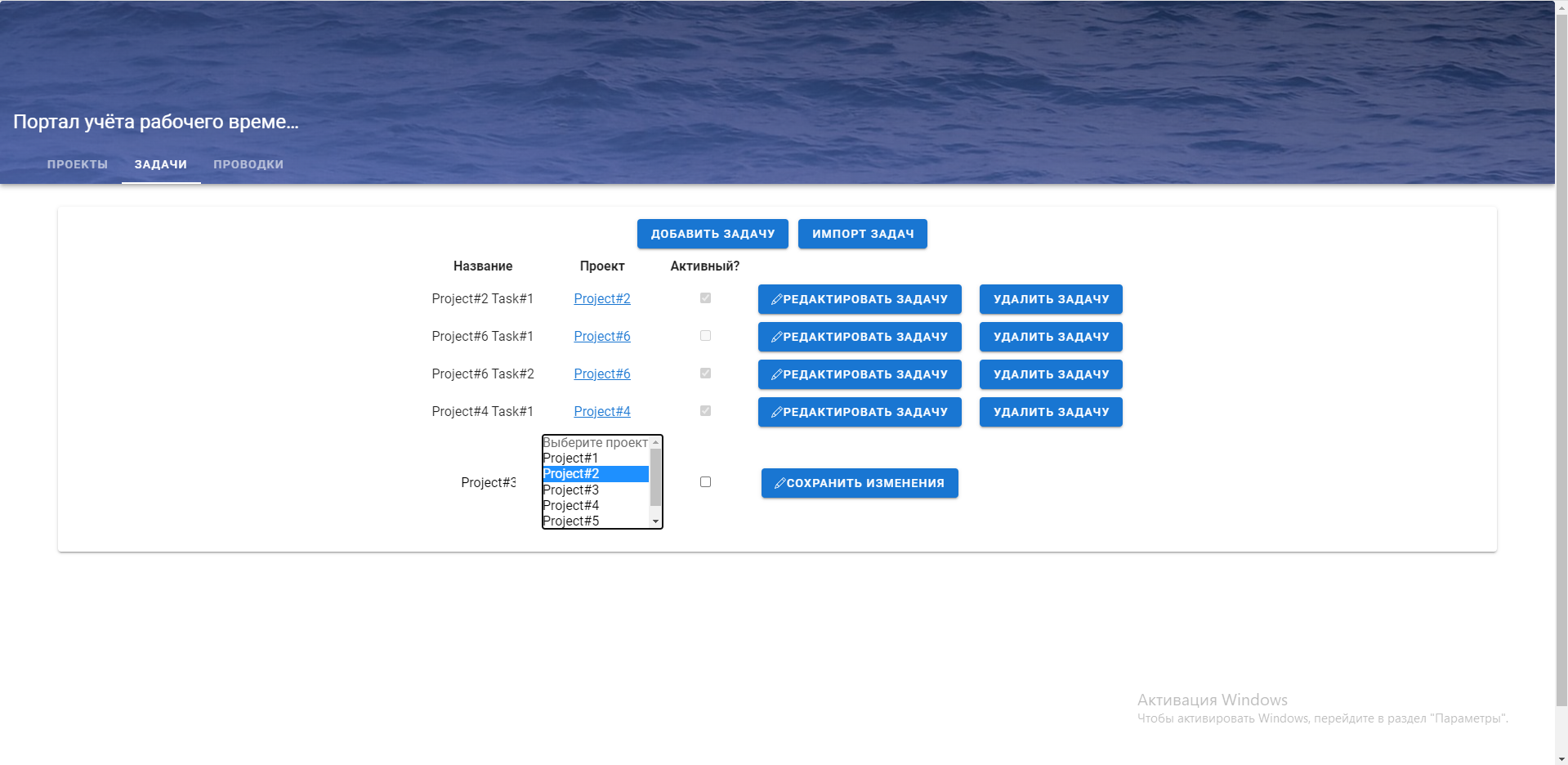Edit task Project#4 Task#1
This screenshot has width=1568, height=765.
pyautogui.click(x=860, y=412)
